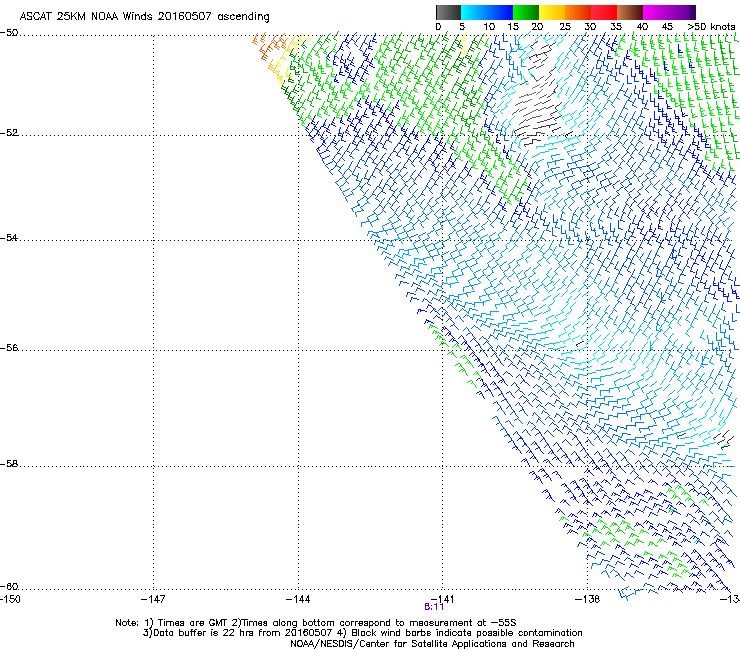
Task: Click the -58 latitude axis label
Action: point(9,464)
